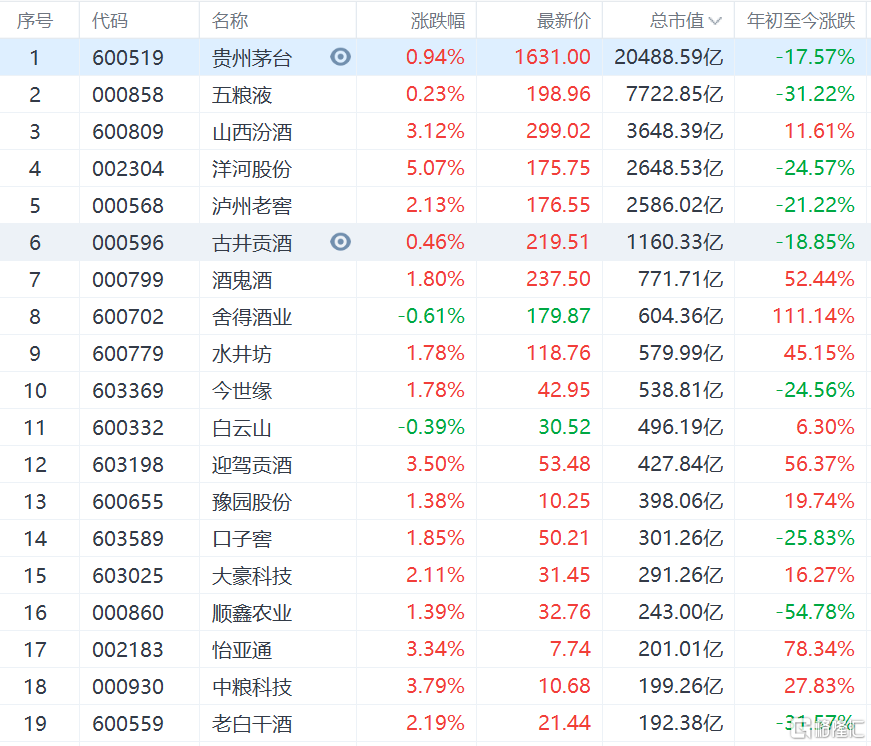Select stock name 白云山
This screenshot has width=871, height=746.
pyautogui.click(x=242, y=428)
